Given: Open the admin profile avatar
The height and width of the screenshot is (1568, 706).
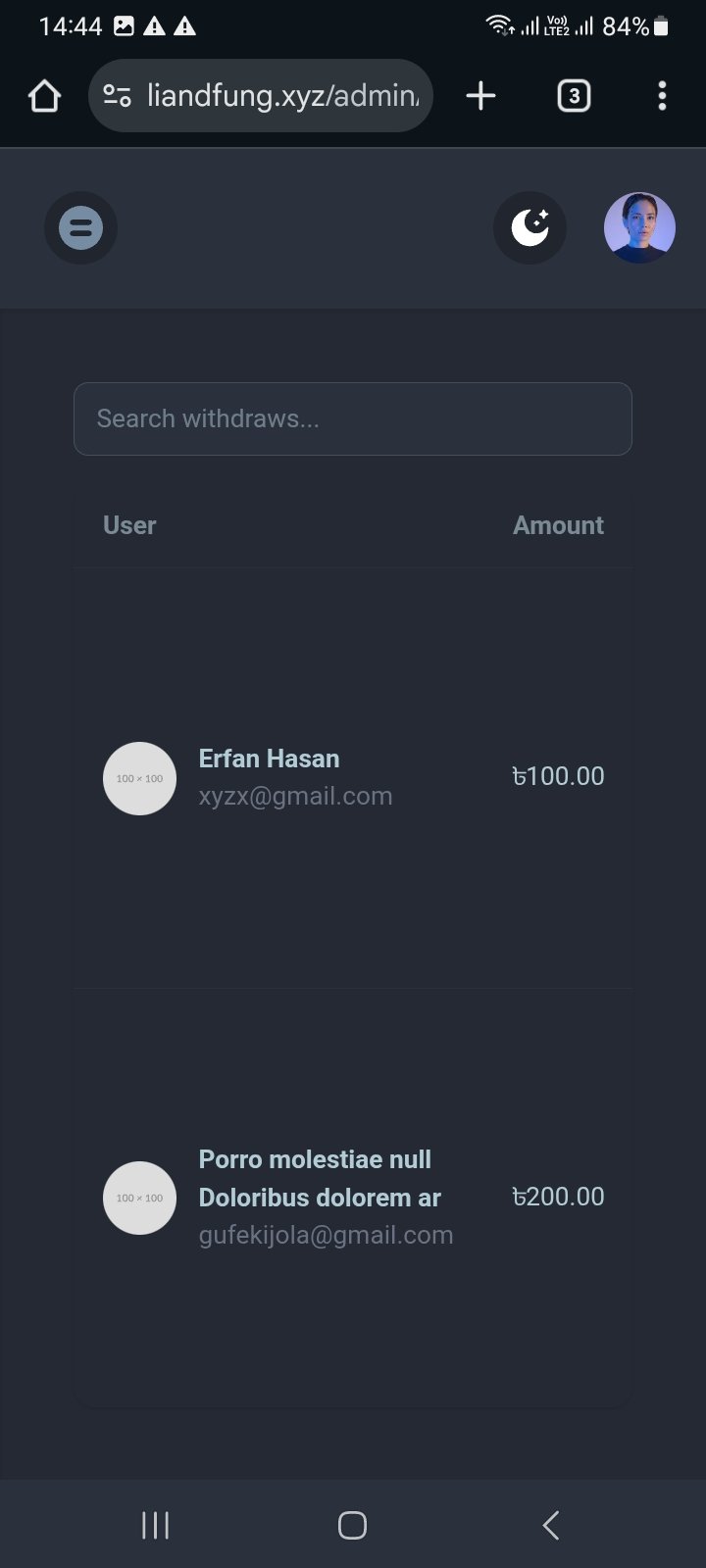Looking at the screenshot, I should point(639,227).
